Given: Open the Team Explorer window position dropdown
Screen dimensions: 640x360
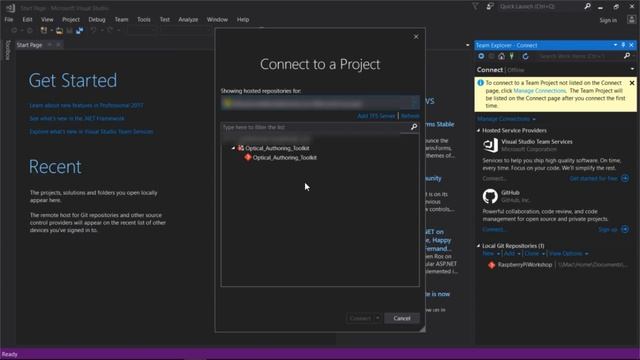Looking at the screenshot, I should click(x=615, y=45).
